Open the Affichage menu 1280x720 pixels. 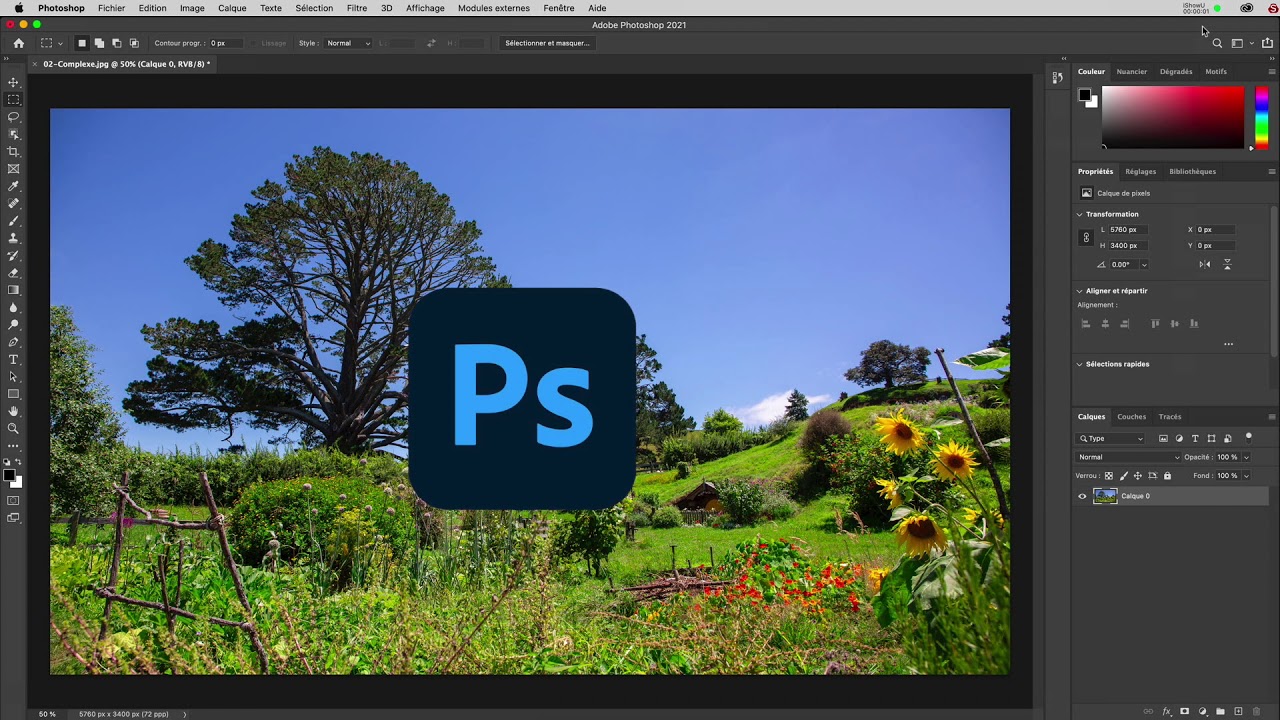(425, 8)
